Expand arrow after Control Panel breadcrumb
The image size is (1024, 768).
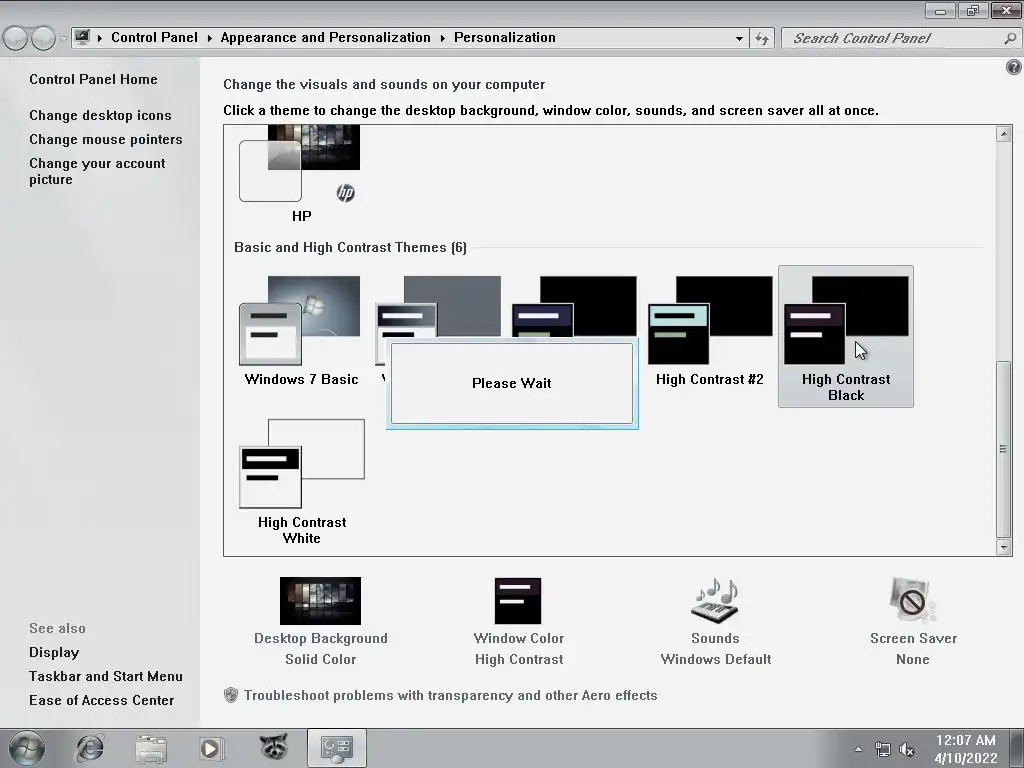pyautogui.click(x=210, y=38)
